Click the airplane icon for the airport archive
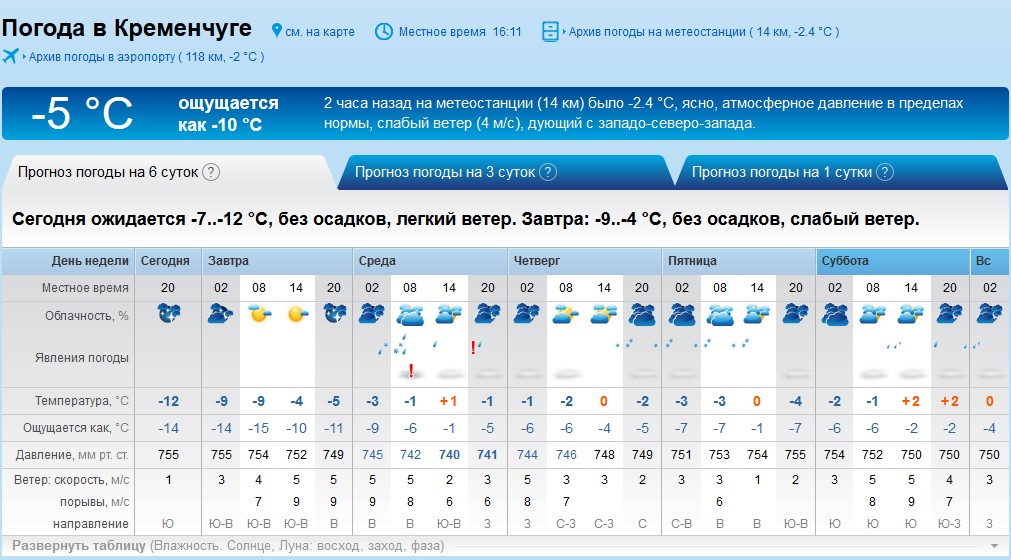The height and width of the screenshot is (560, 1011). 12,56
